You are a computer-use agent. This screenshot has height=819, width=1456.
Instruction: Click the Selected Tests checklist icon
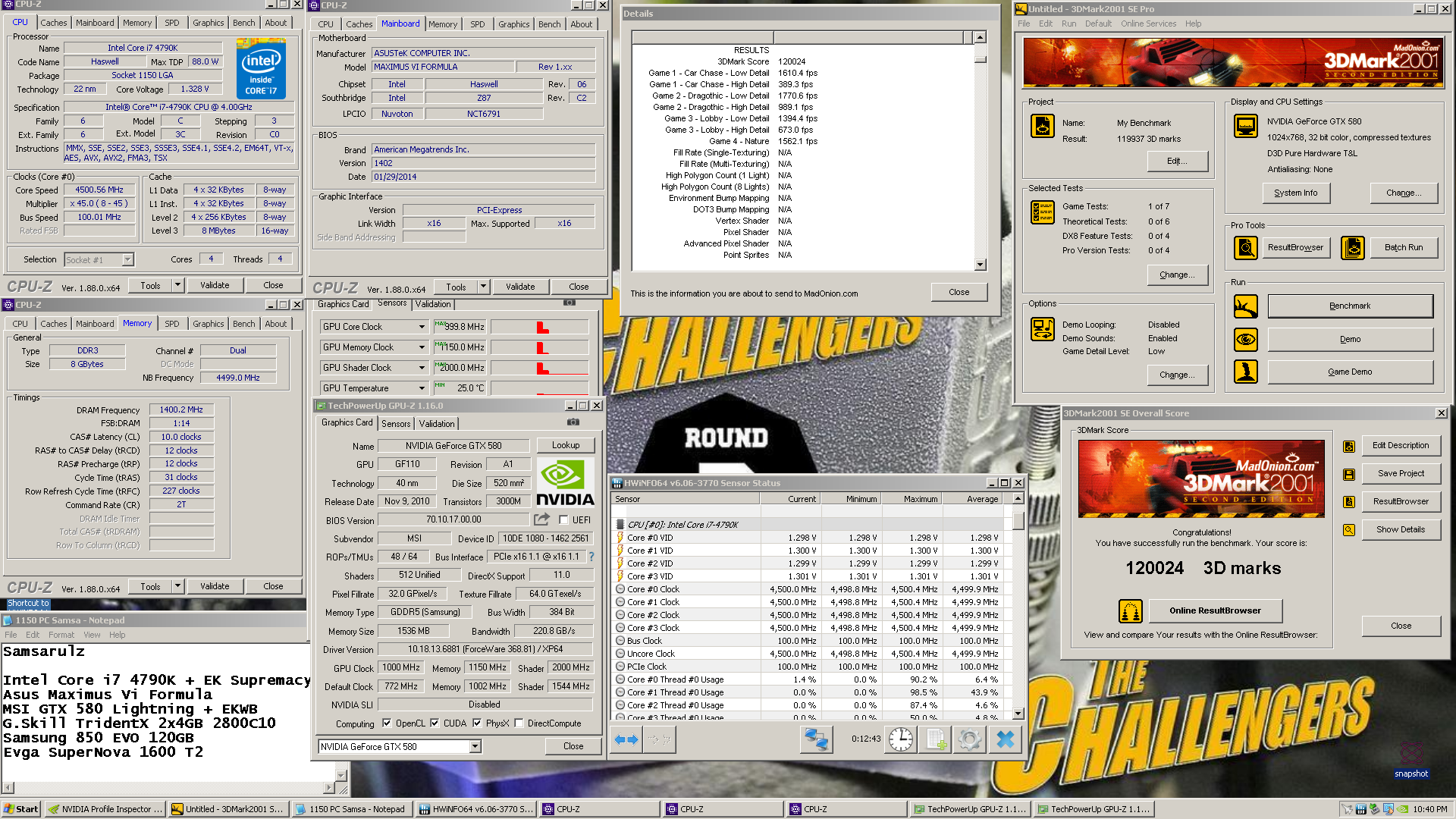1043,212
